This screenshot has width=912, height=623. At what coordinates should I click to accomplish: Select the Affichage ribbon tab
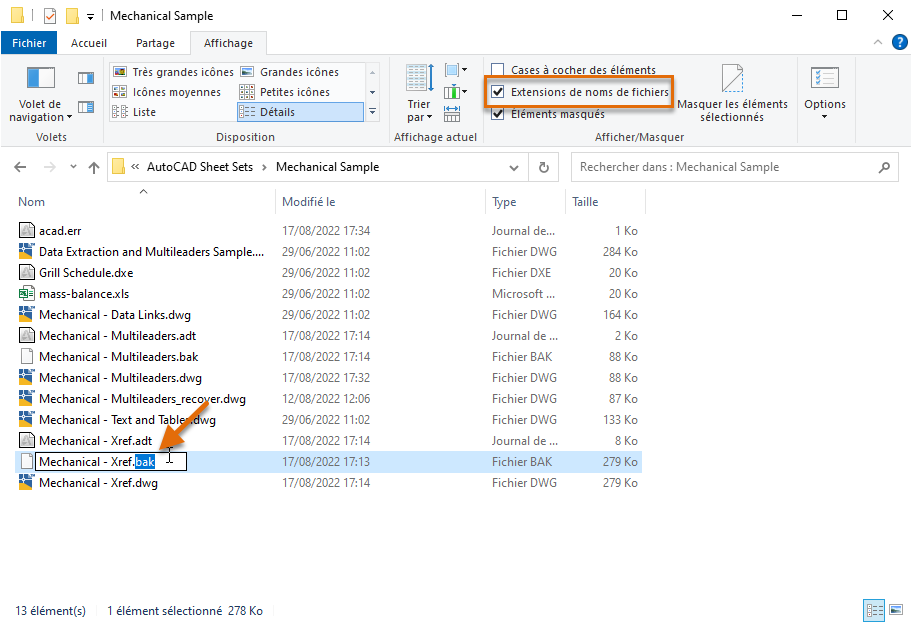pyautogui.click(x=229, y=43)
